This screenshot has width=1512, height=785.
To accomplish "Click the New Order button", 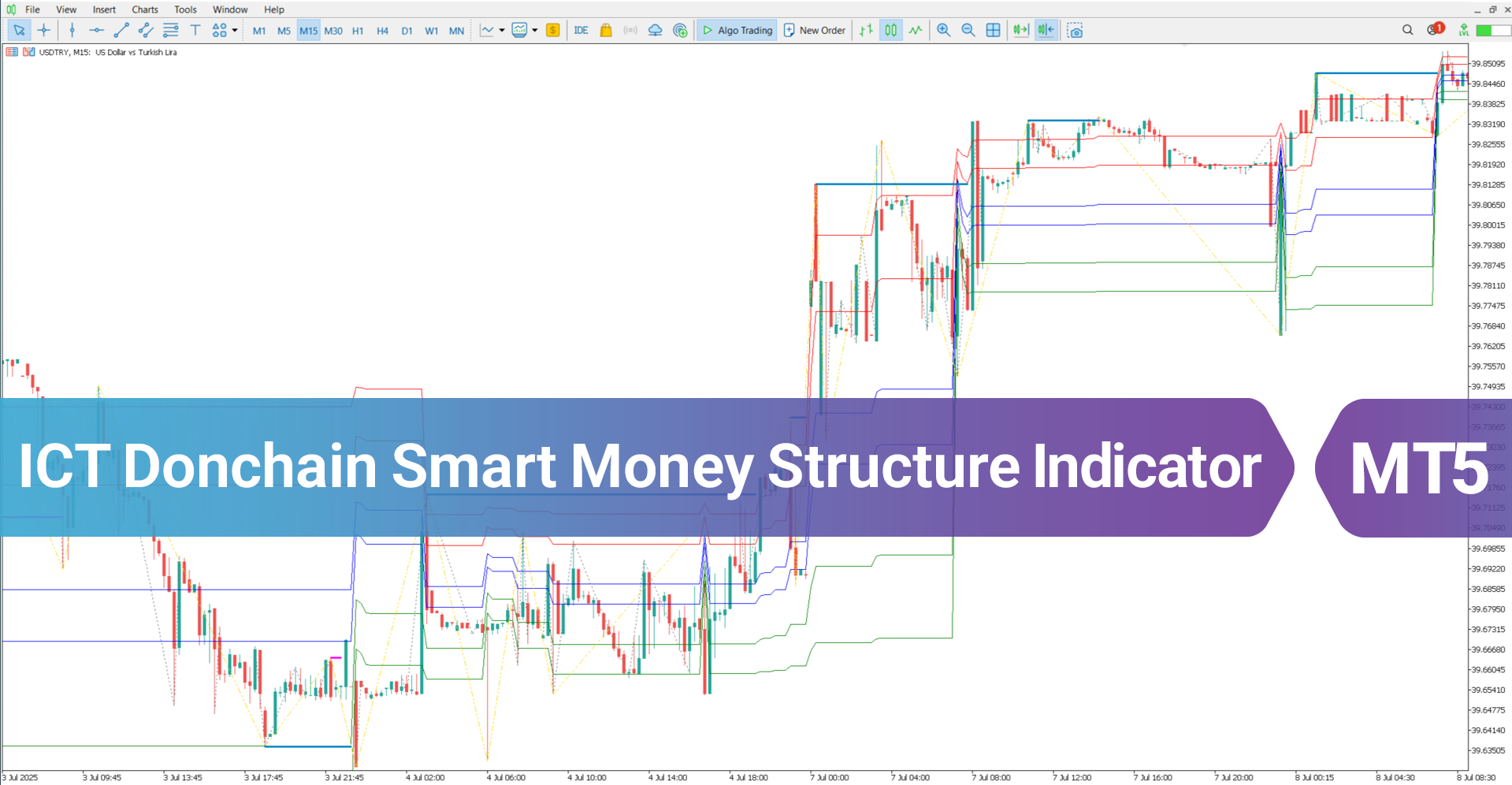I will point(815,31).
